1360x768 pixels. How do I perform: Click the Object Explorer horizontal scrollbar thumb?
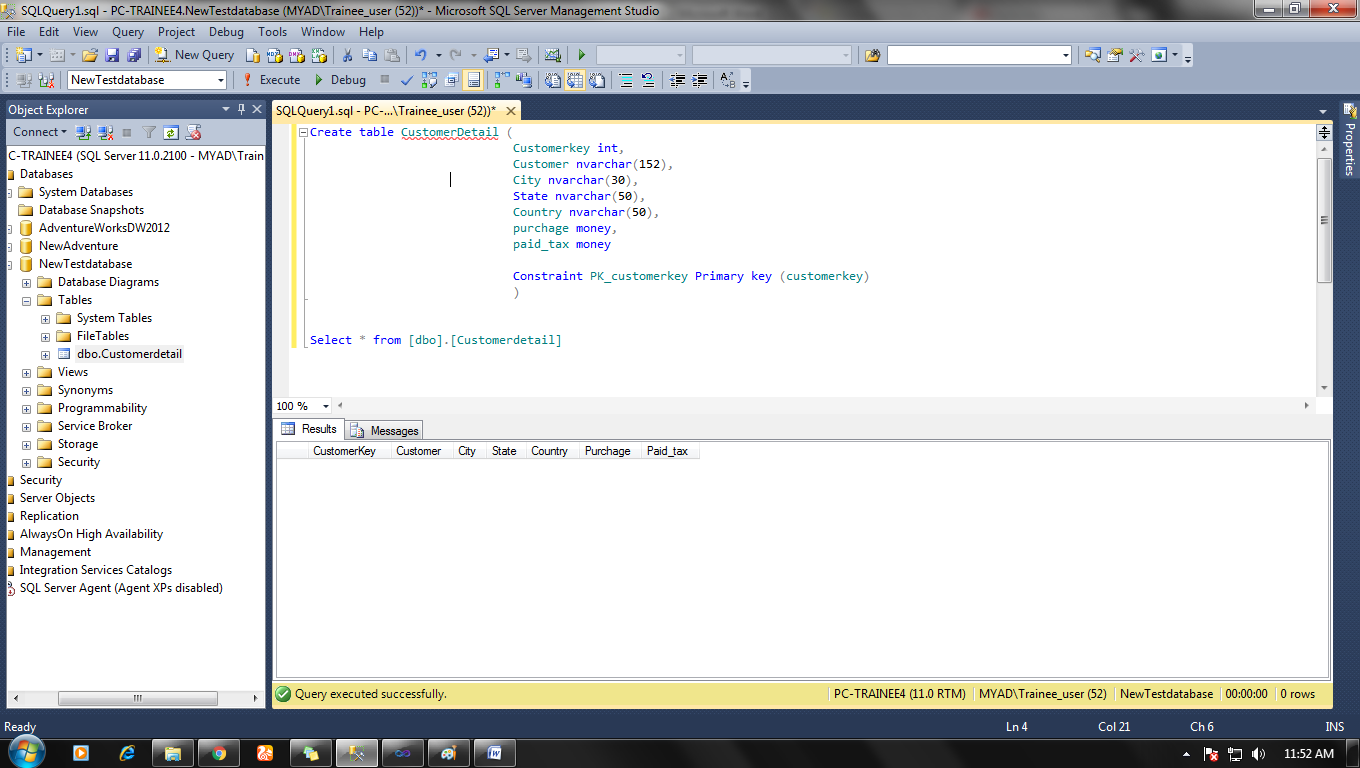point(137,698)
